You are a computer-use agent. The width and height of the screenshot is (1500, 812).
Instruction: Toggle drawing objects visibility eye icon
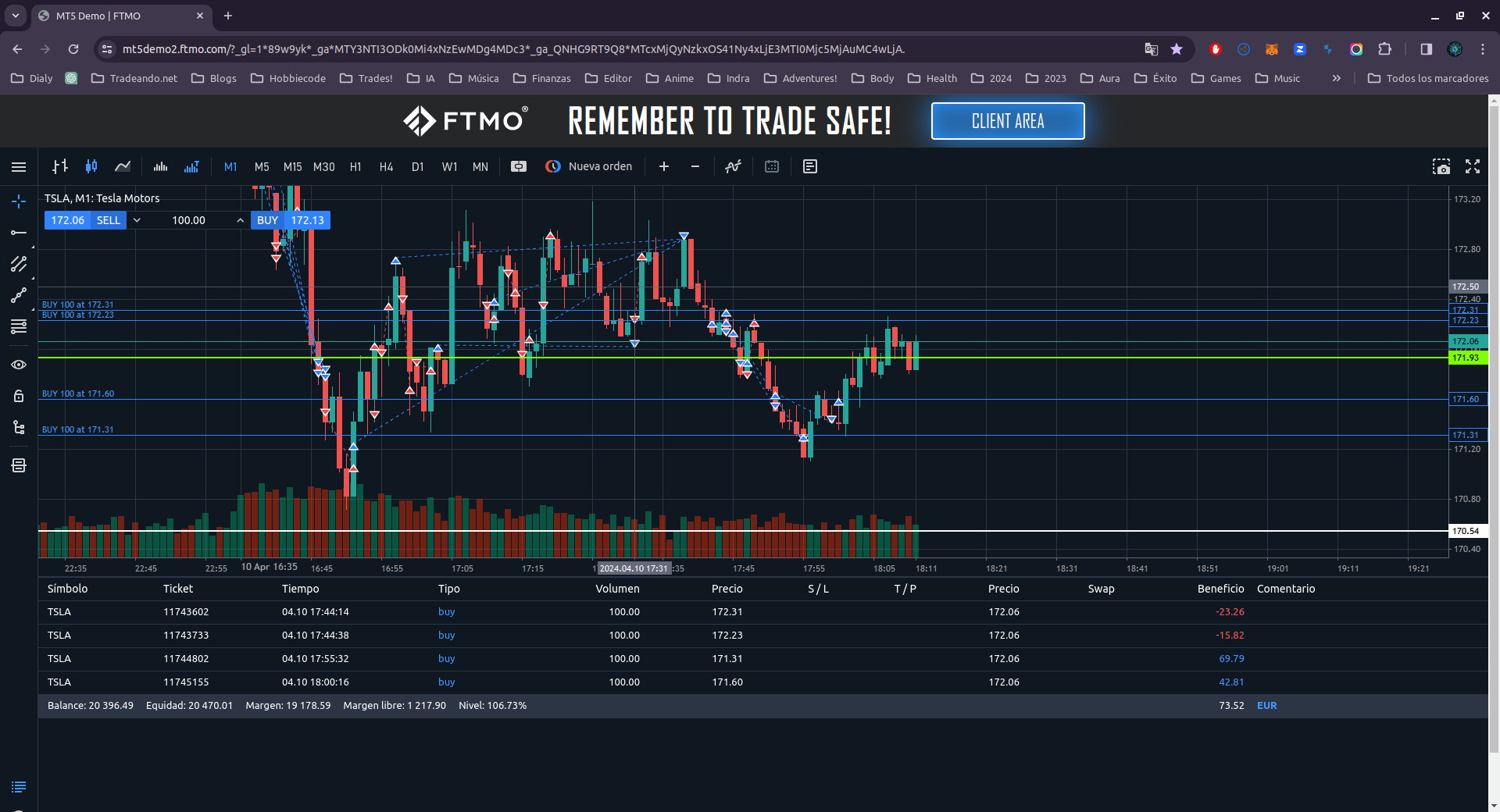tap(19, 365)
